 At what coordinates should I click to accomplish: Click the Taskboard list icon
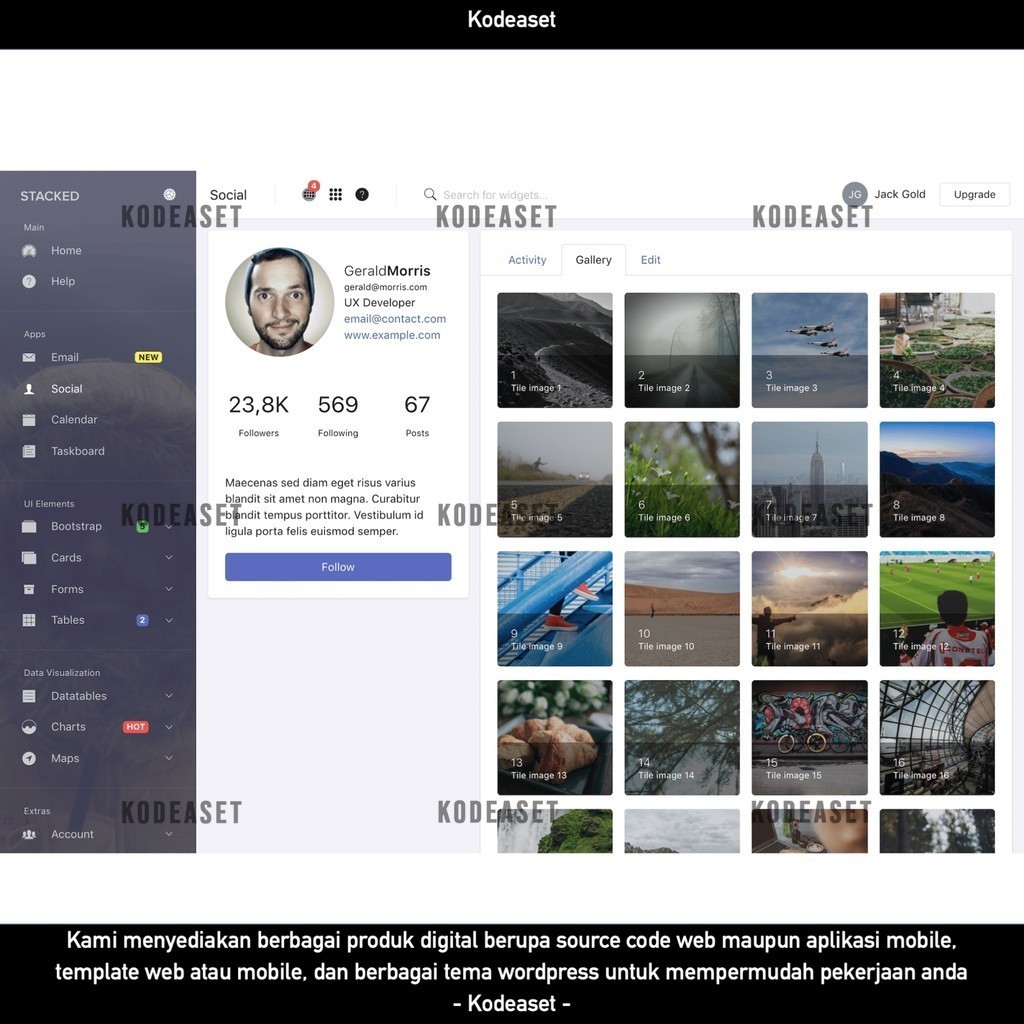(x=29, y=451)
